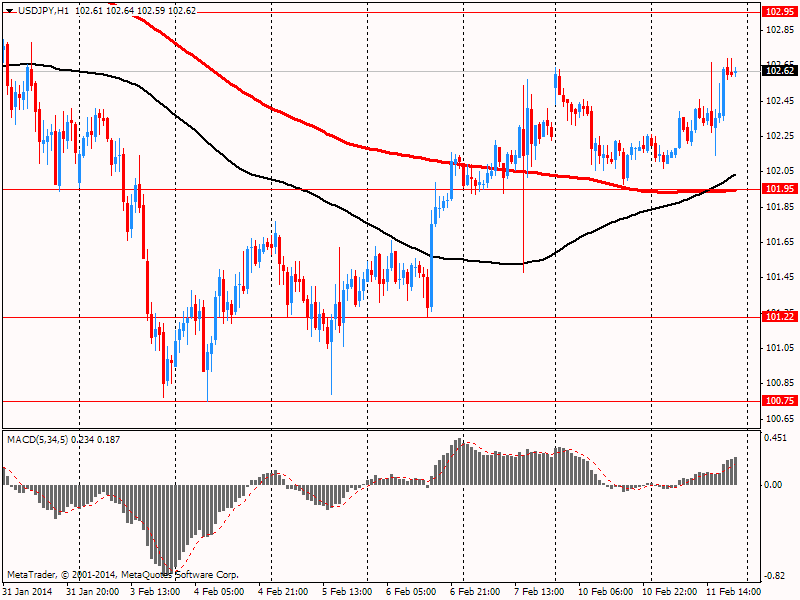Select the red 101.22 level price label

(780, 317)
